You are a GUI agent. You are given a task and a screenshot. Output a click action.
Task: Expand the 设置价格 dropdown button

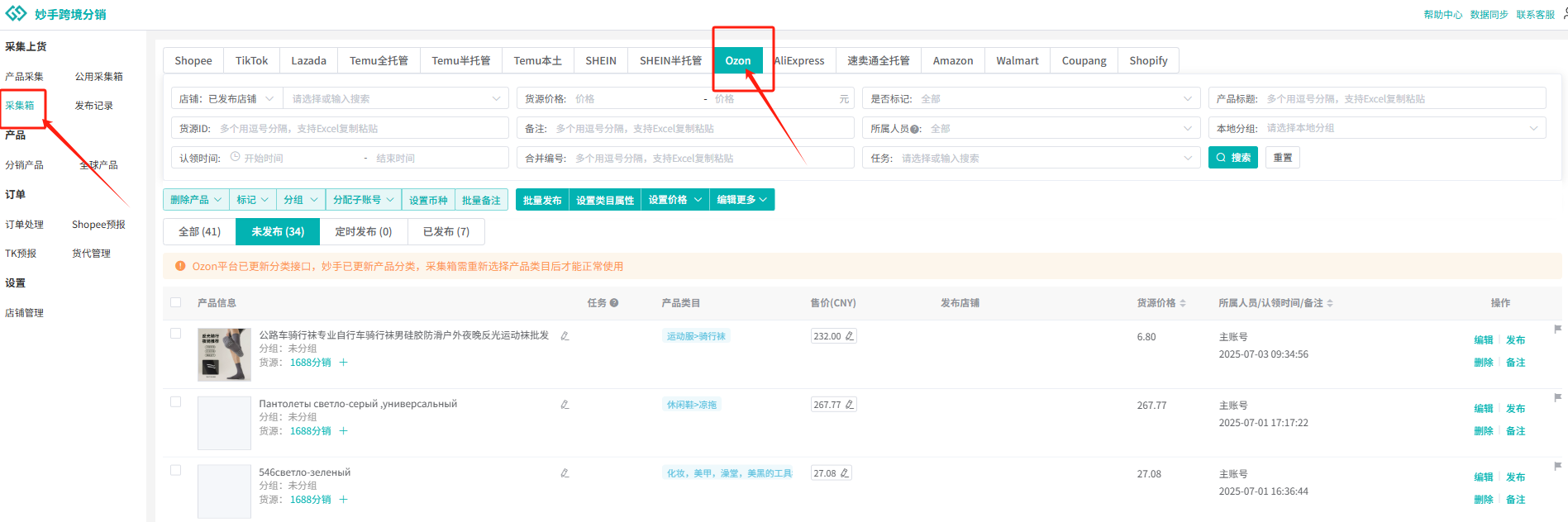(675, 200)
